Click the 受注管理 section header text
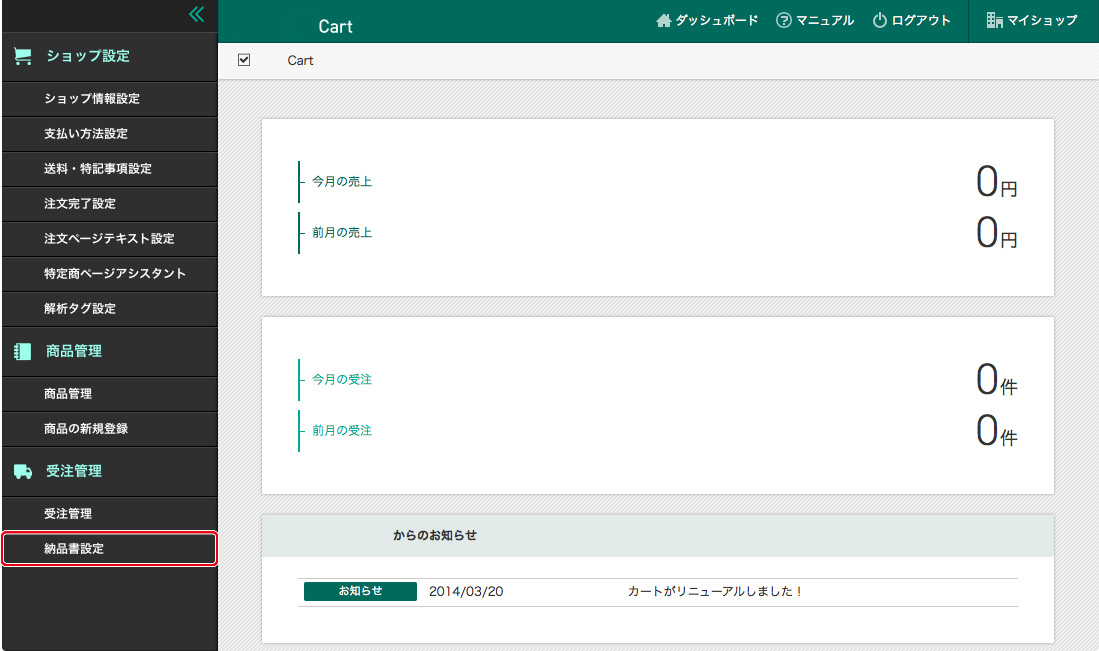This screenshot has height=651, width=1099. click(x=74, y=471)
